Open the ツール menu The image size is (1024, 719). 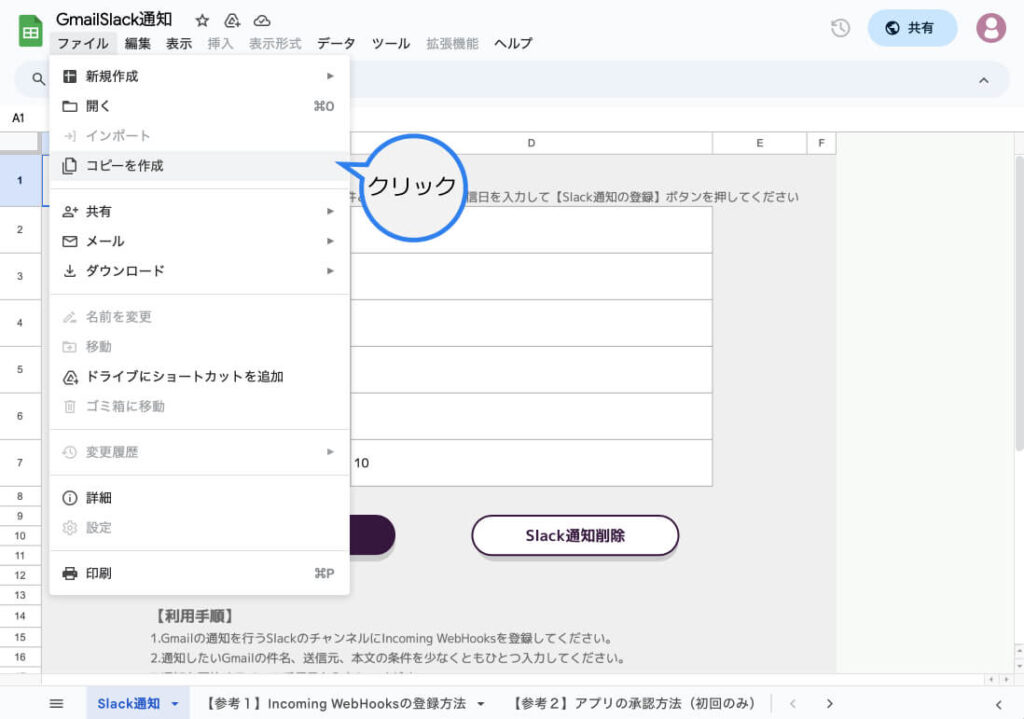click(391, 44)
